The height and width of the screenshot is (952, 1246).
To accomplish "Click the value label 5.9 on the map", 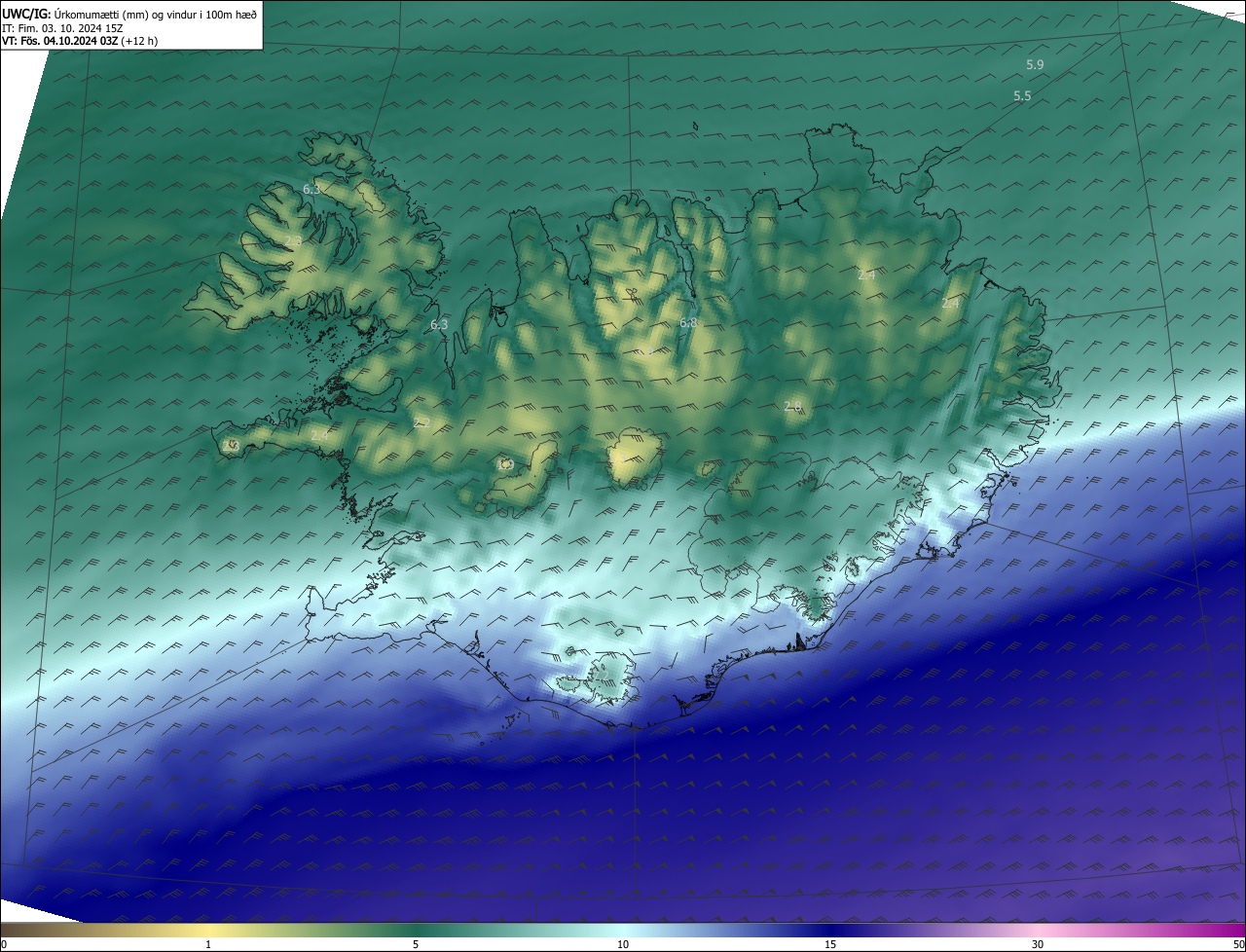I will tap(1035, 64).
